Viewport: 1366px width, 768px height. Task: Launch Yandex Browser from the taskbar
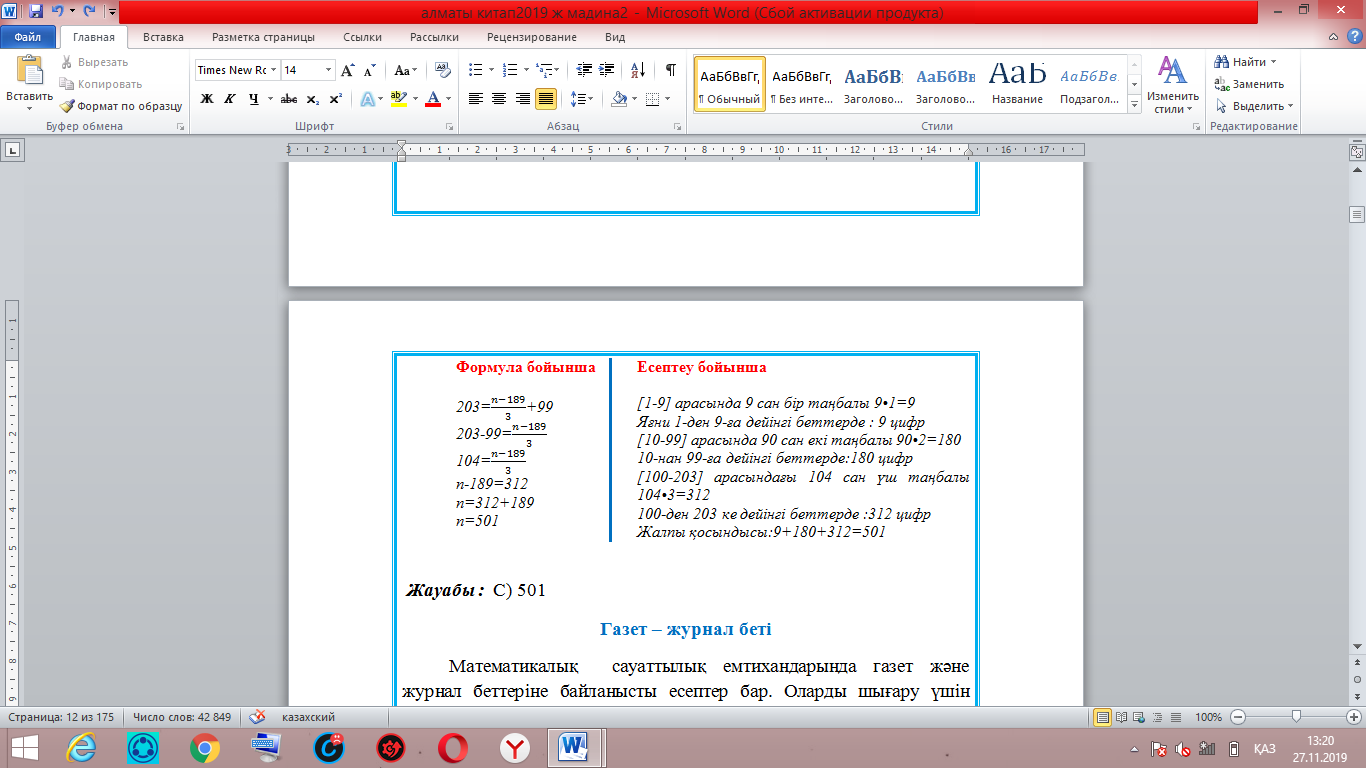[x=515, y=748]
